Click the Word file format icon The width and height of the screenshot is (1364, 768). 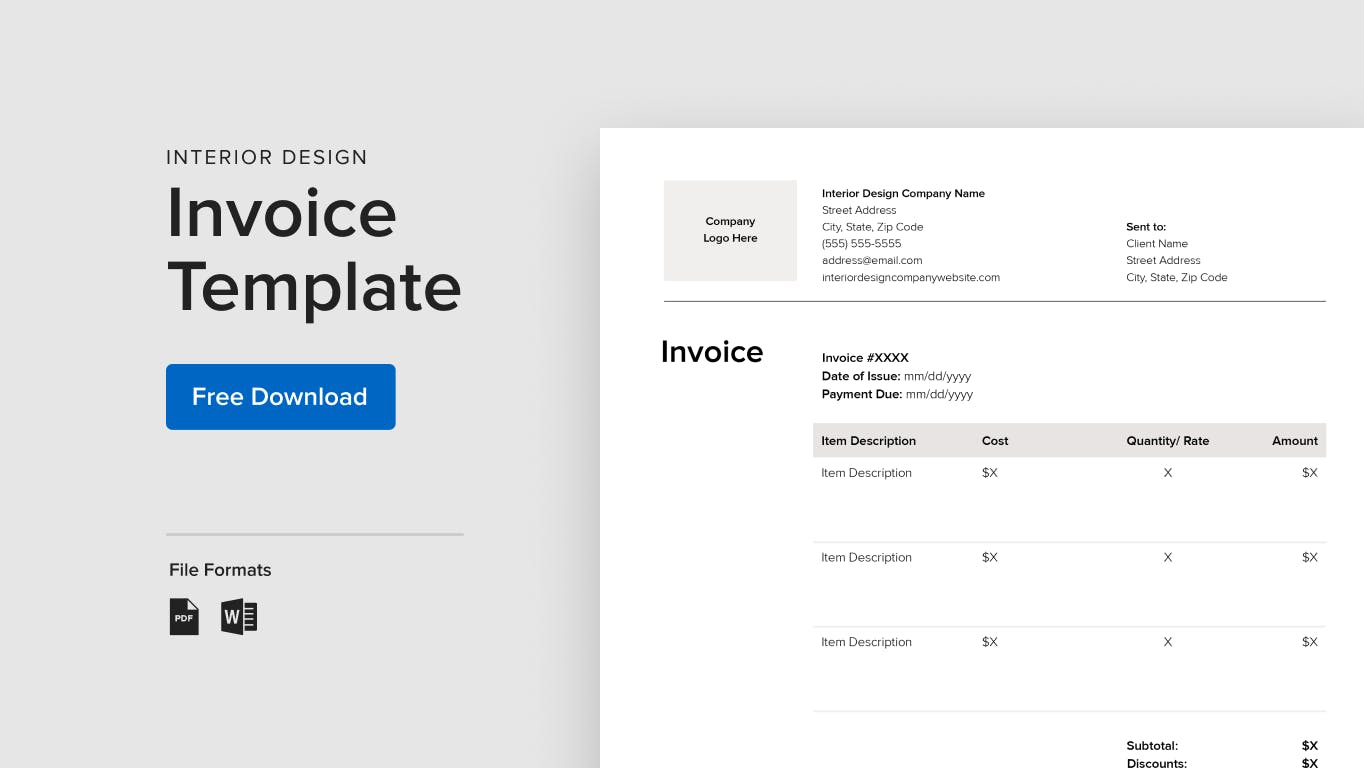pyautogui.click(x=239, y=616)
